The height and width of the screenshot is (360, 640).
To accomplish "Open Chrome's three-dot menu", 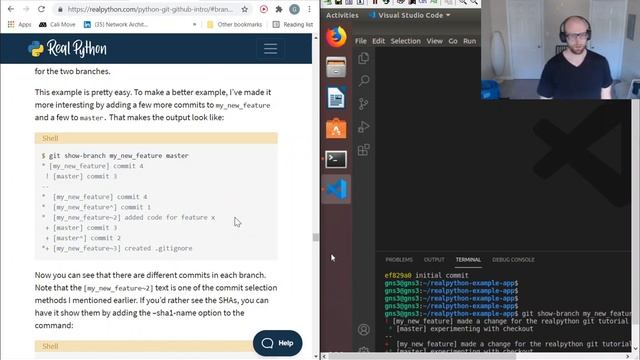I will (309, 9).
